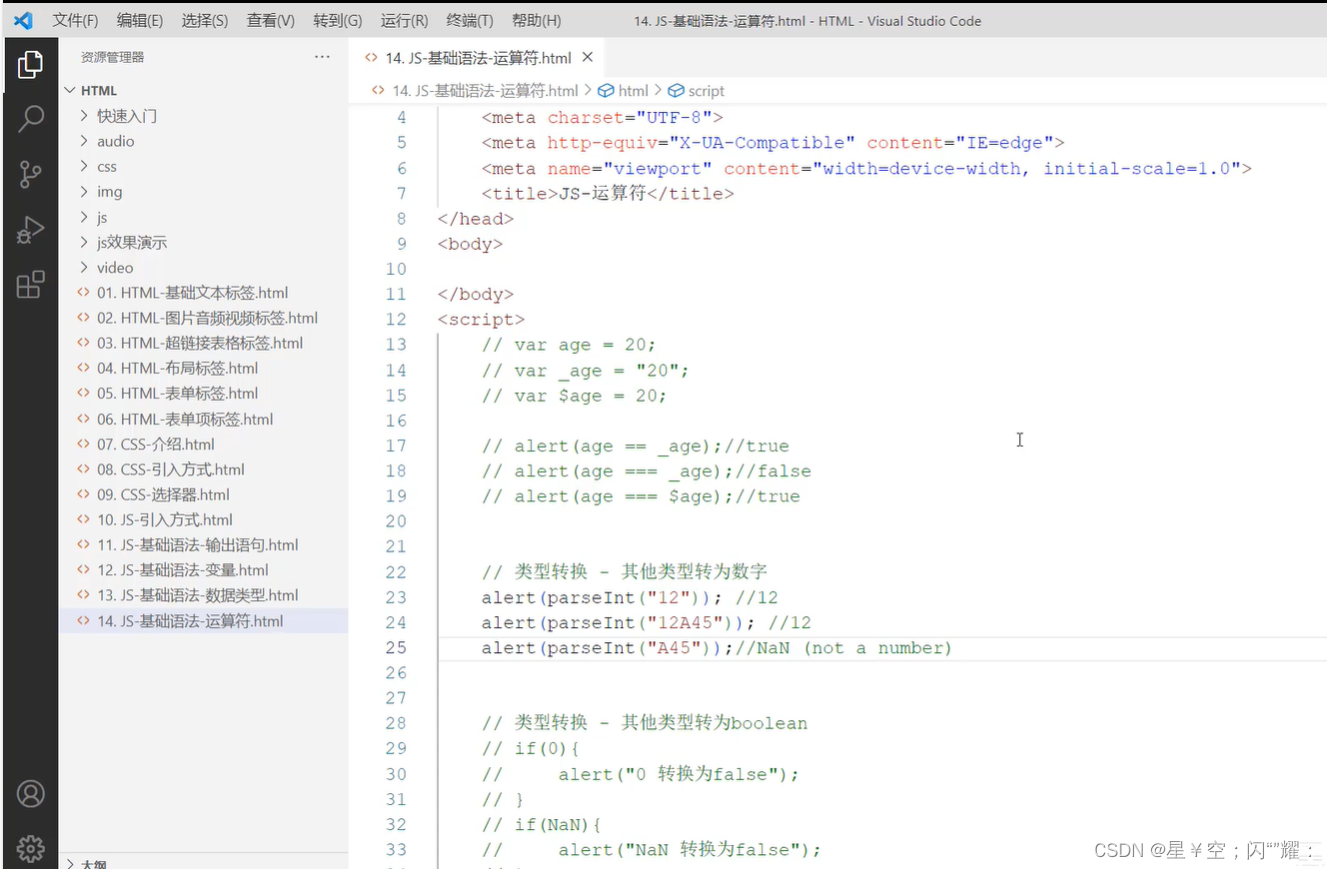Click the Accounts icon above the gear

[30, 793]
